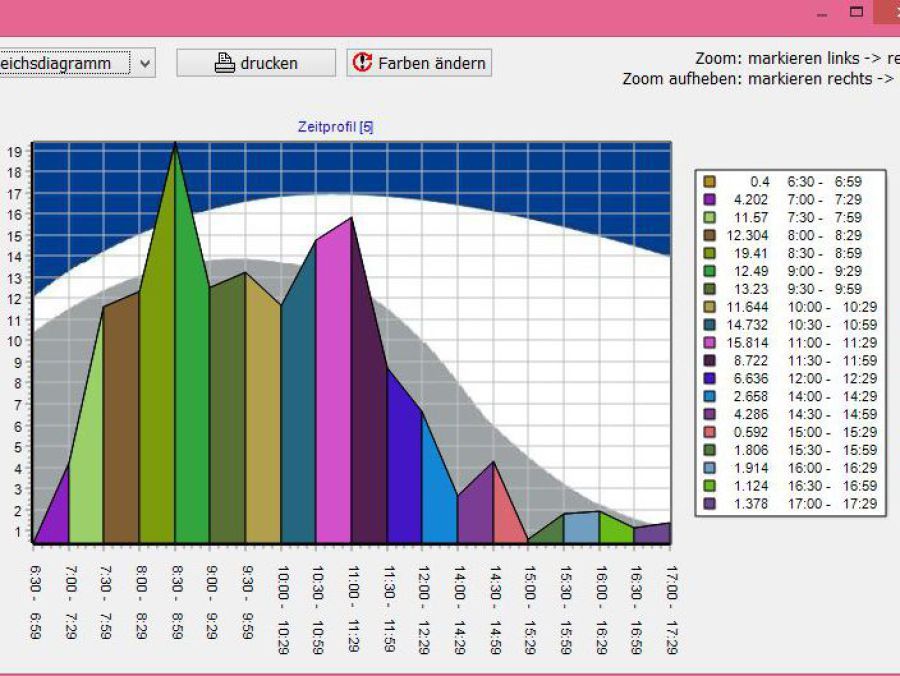This screenshot has height=676, width=900.
Task: Open the chart type dropdown arrow
Action: [x=146, y=63]
